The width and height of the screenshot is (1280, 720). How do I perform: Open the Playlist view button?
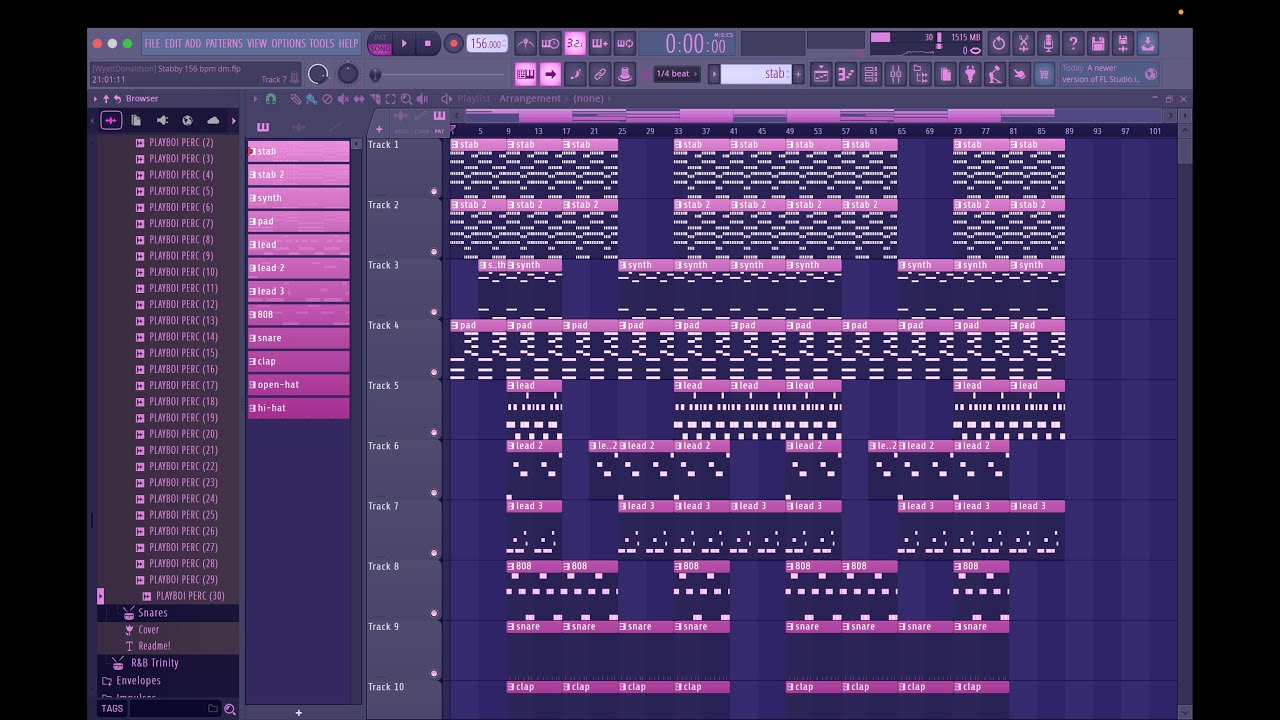point(821,74)
